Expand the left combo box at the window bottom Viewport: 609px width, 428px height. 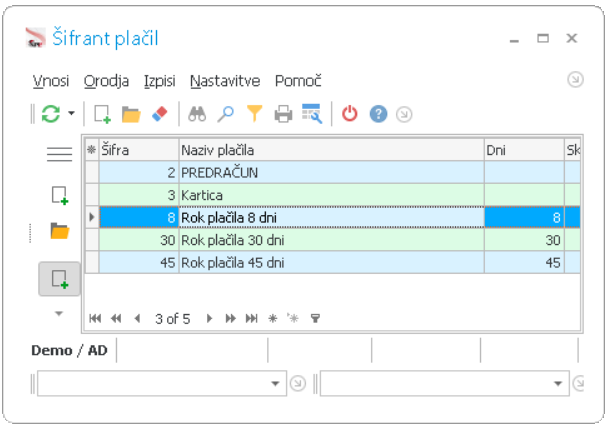[275, 384]
